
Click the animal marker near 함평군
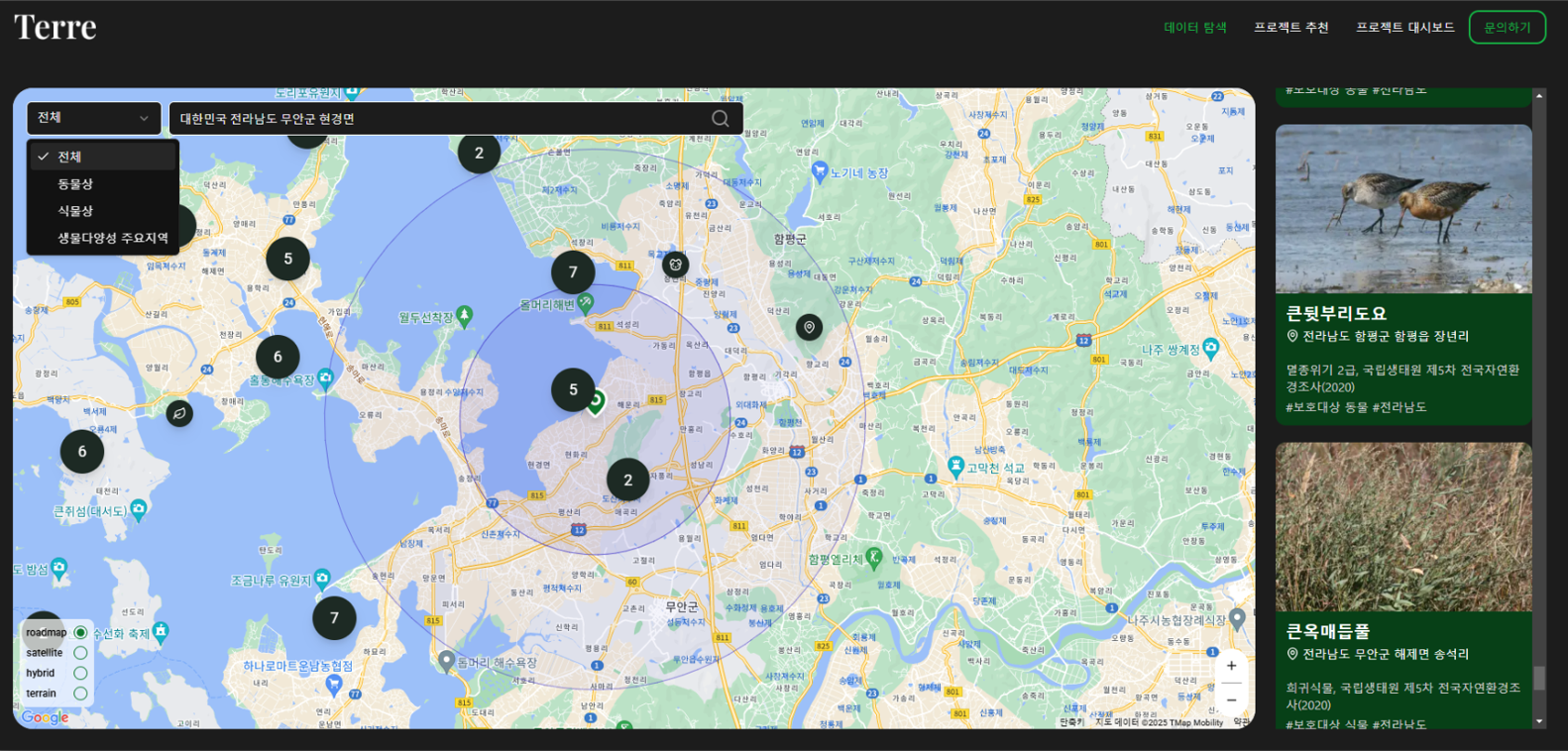(675, 265)
